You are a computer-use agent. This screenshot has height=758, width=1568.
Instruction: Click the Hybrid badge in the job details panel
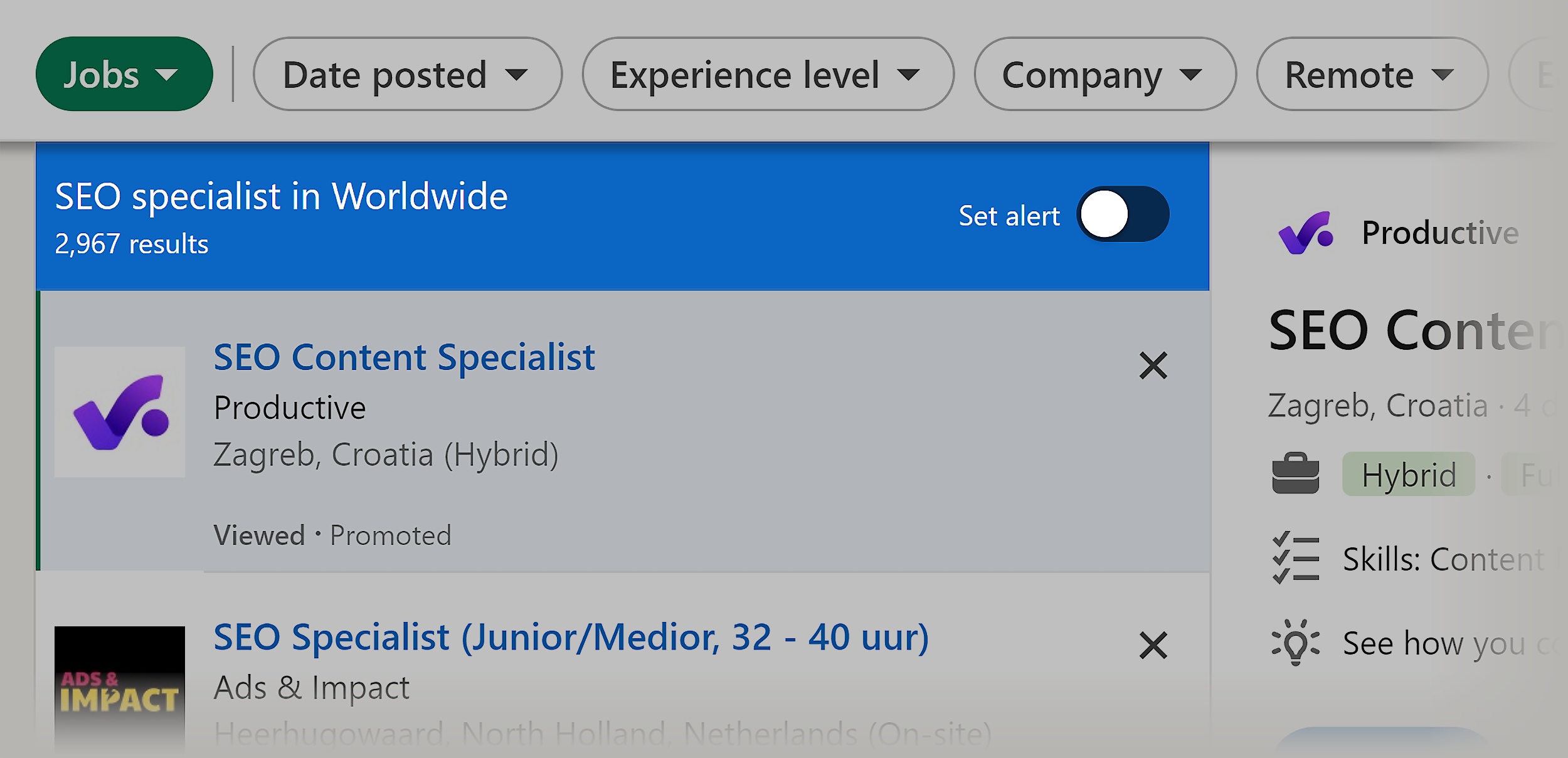pos(1409,475)
